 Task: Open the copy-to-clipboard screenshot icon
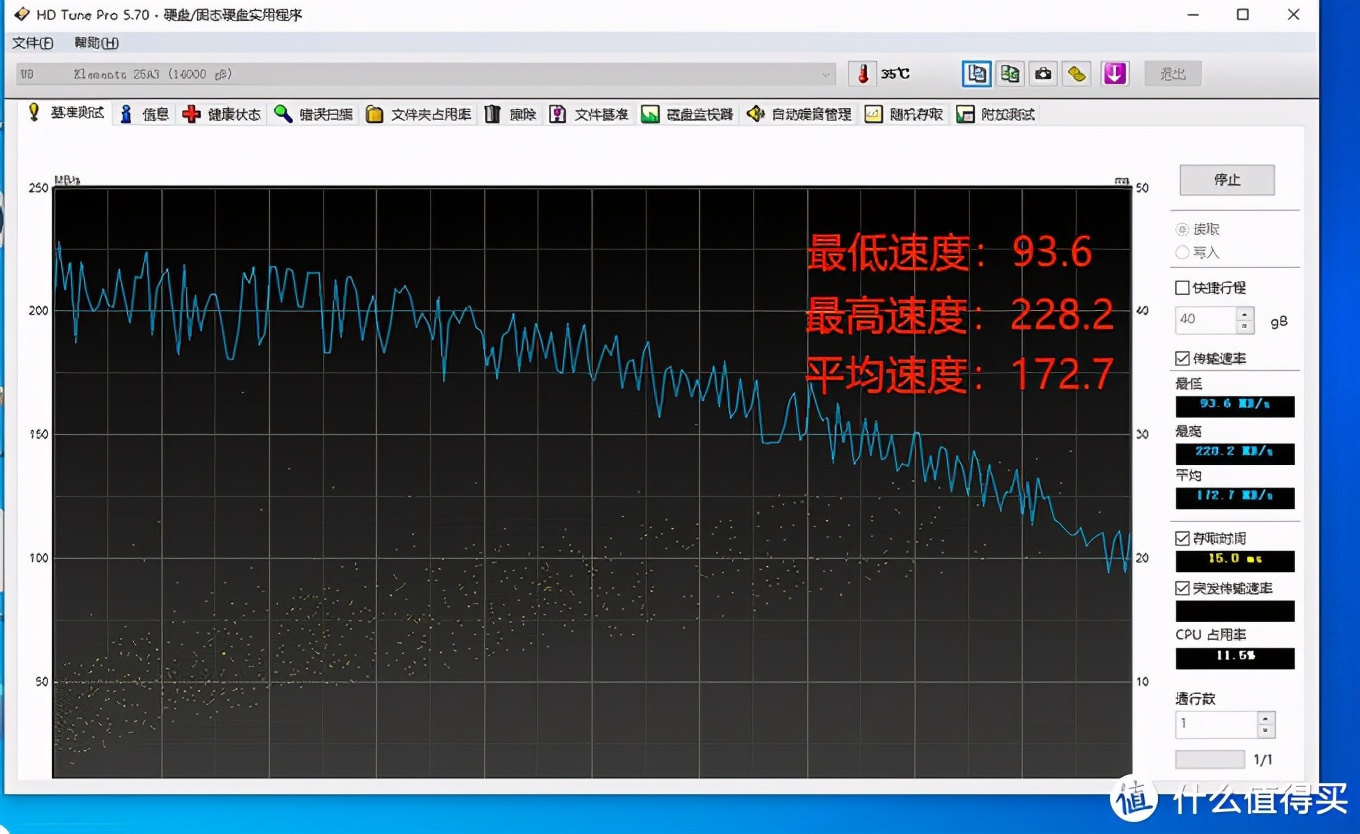coord(975,73)
